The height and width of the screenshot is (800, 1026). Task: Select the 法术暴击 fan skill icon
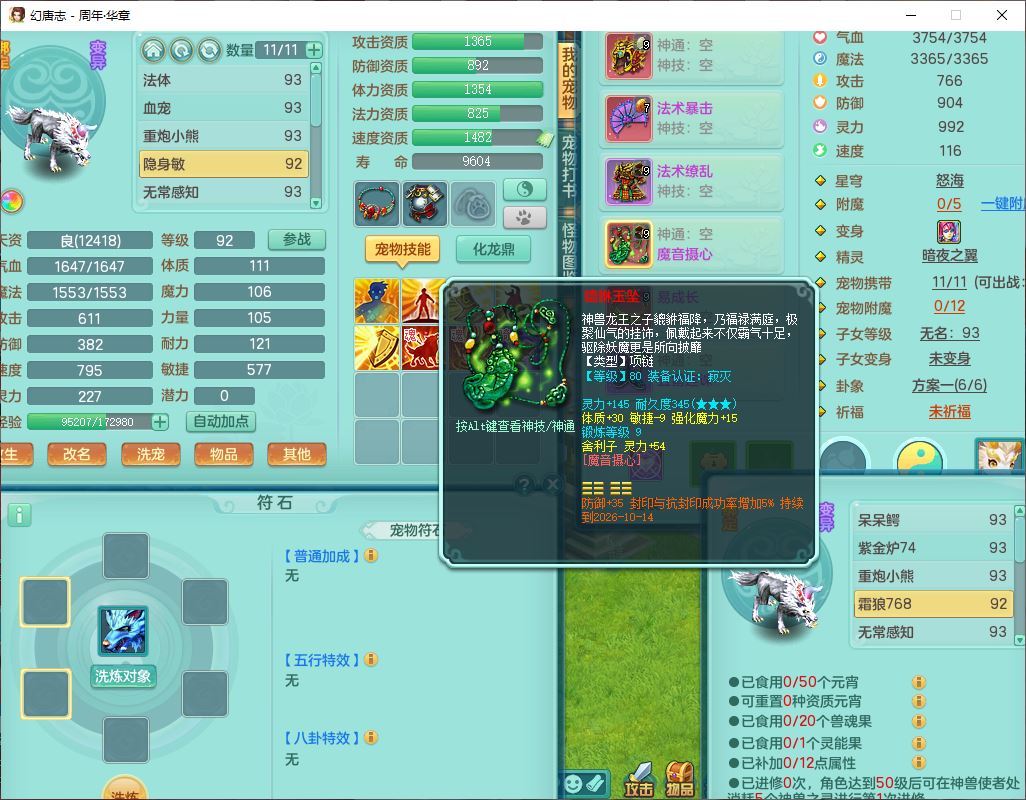tap(628, 119)
